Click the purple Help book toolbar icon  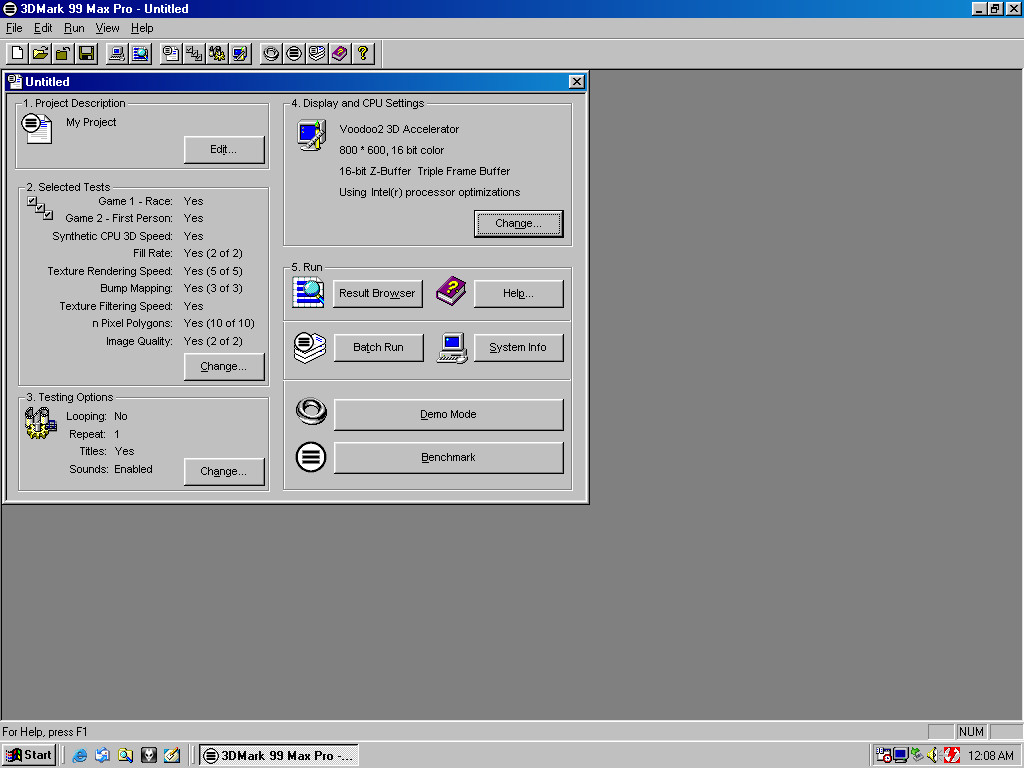click(340, 53)
